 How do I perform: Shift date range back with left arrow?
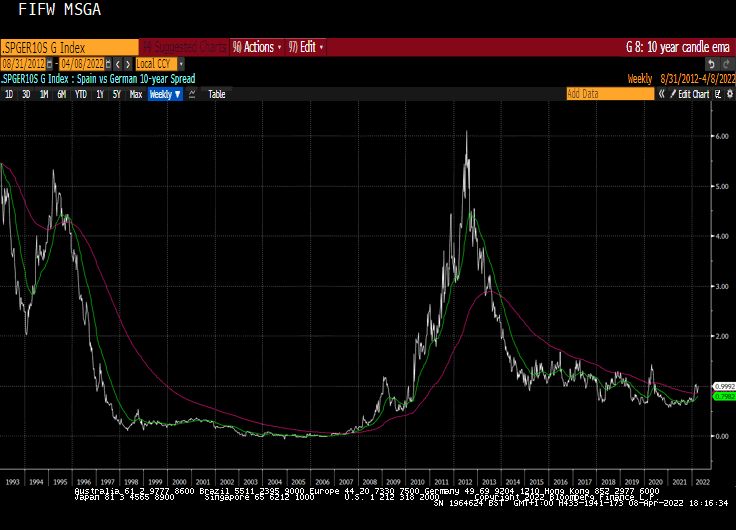(118, 64)
